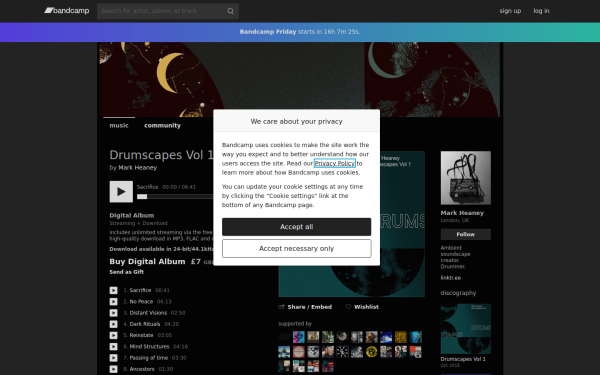Viewport: 600px width, 375px height.
Task: Click the first supporter avatar in the bottom row
Action: point(284,366)
